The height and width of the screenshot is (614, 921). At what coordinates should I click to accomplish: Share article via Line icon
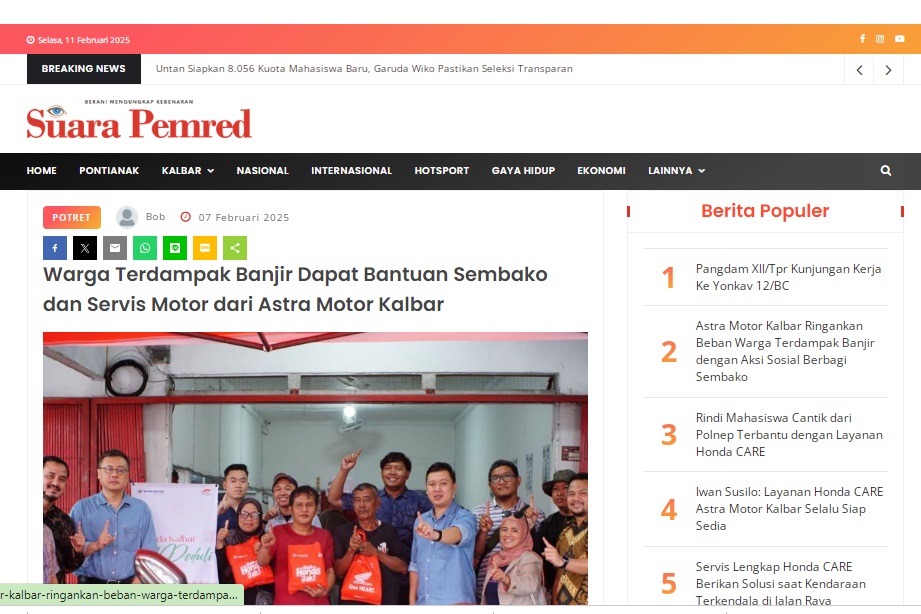174,248
